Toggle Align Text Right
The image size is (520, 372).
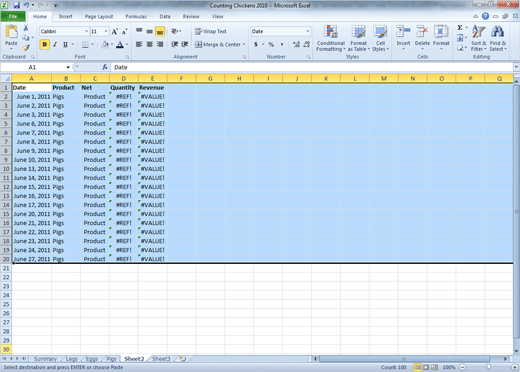point(160,44)
